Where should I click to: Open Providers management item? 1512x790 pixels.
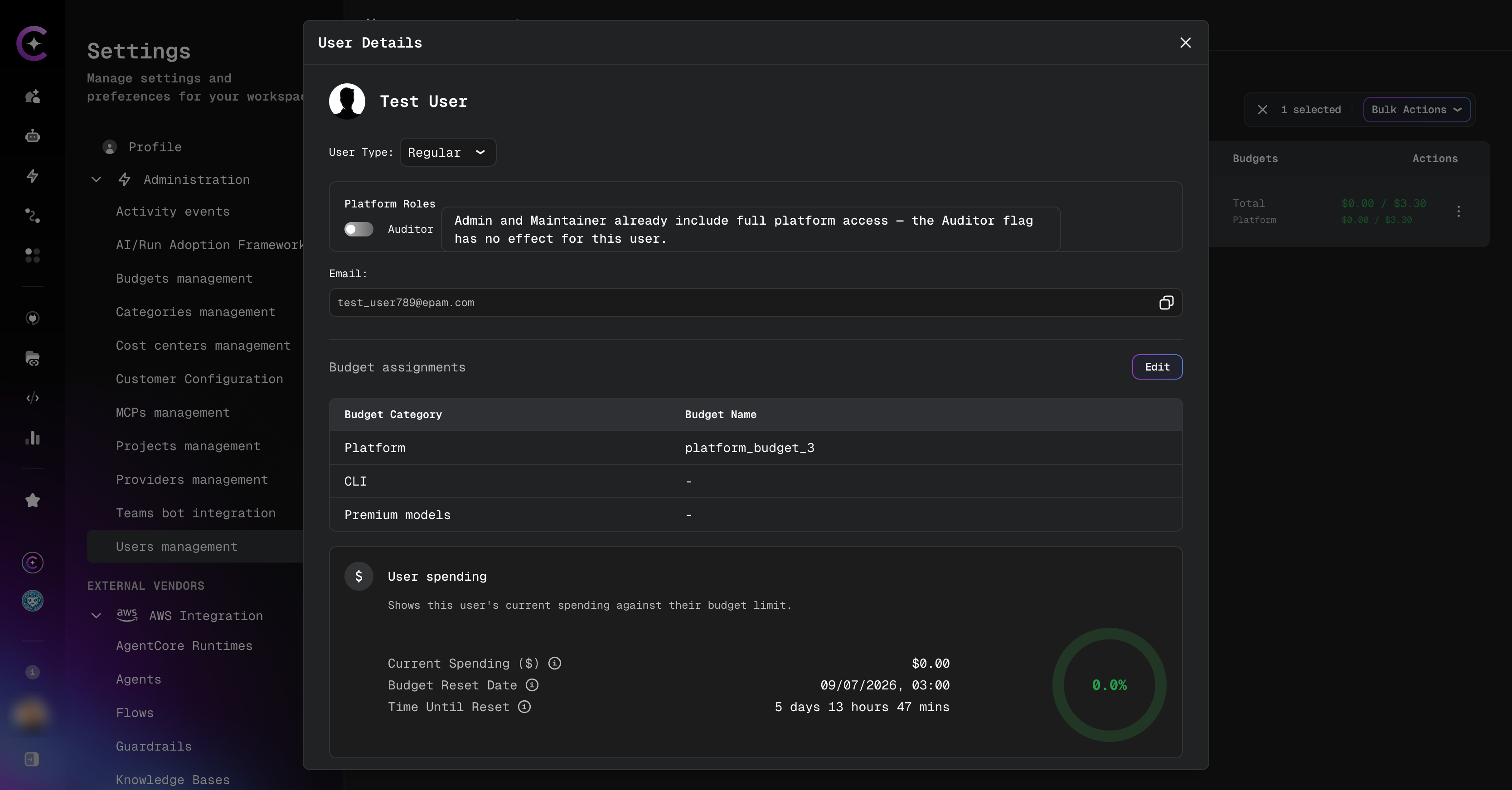click(x=192, y=480)
